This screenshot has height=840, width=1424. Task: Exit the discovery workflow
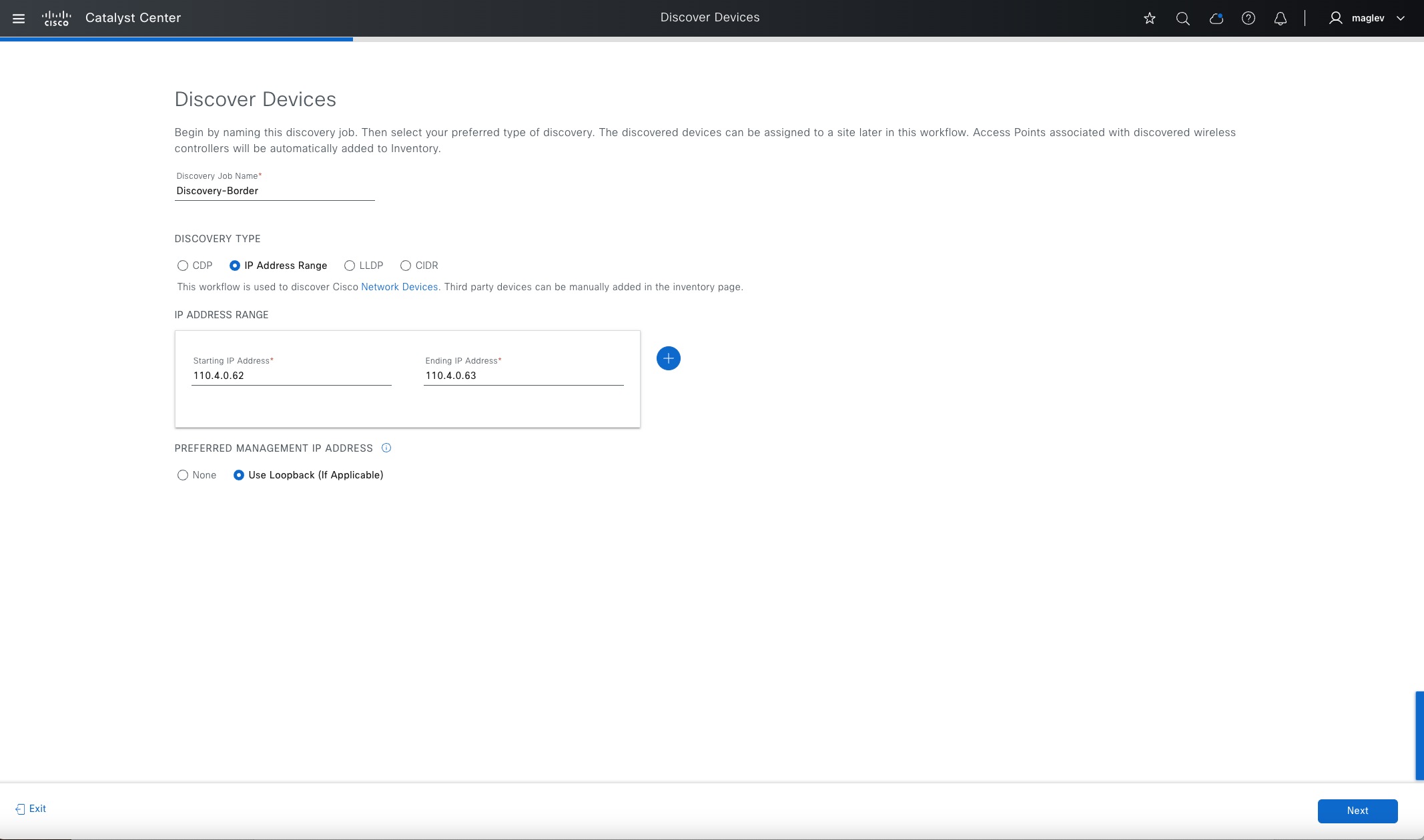click(31, 809)
